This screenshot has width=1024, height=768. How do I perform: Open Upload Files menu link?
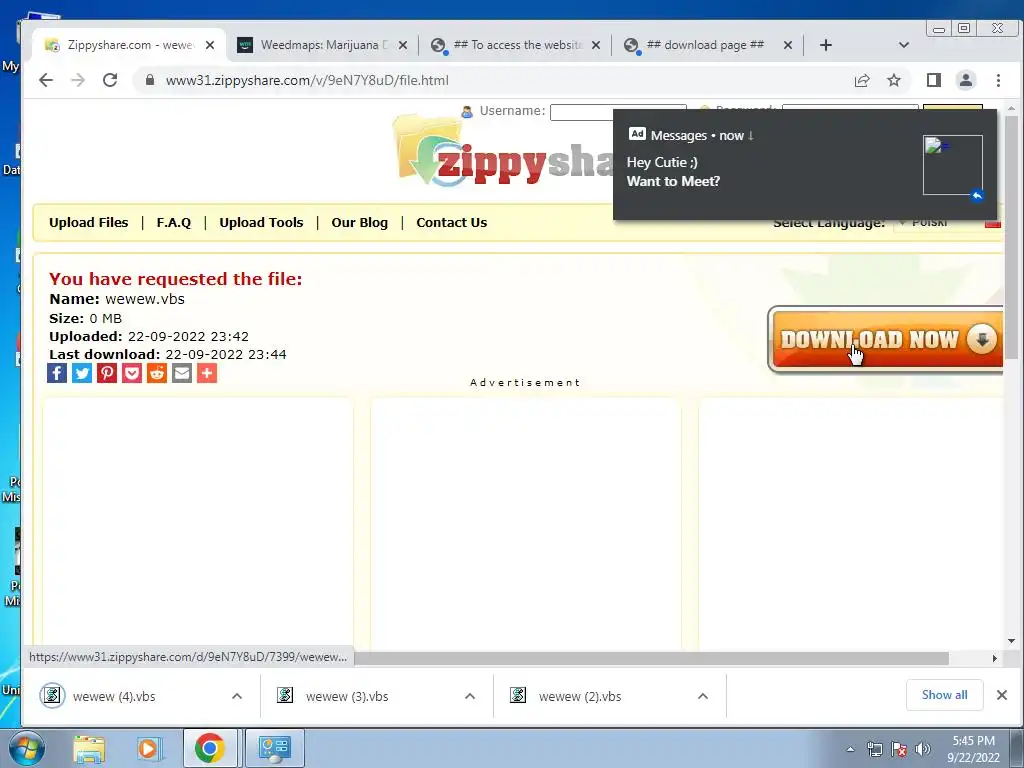[x=89, y=223]
